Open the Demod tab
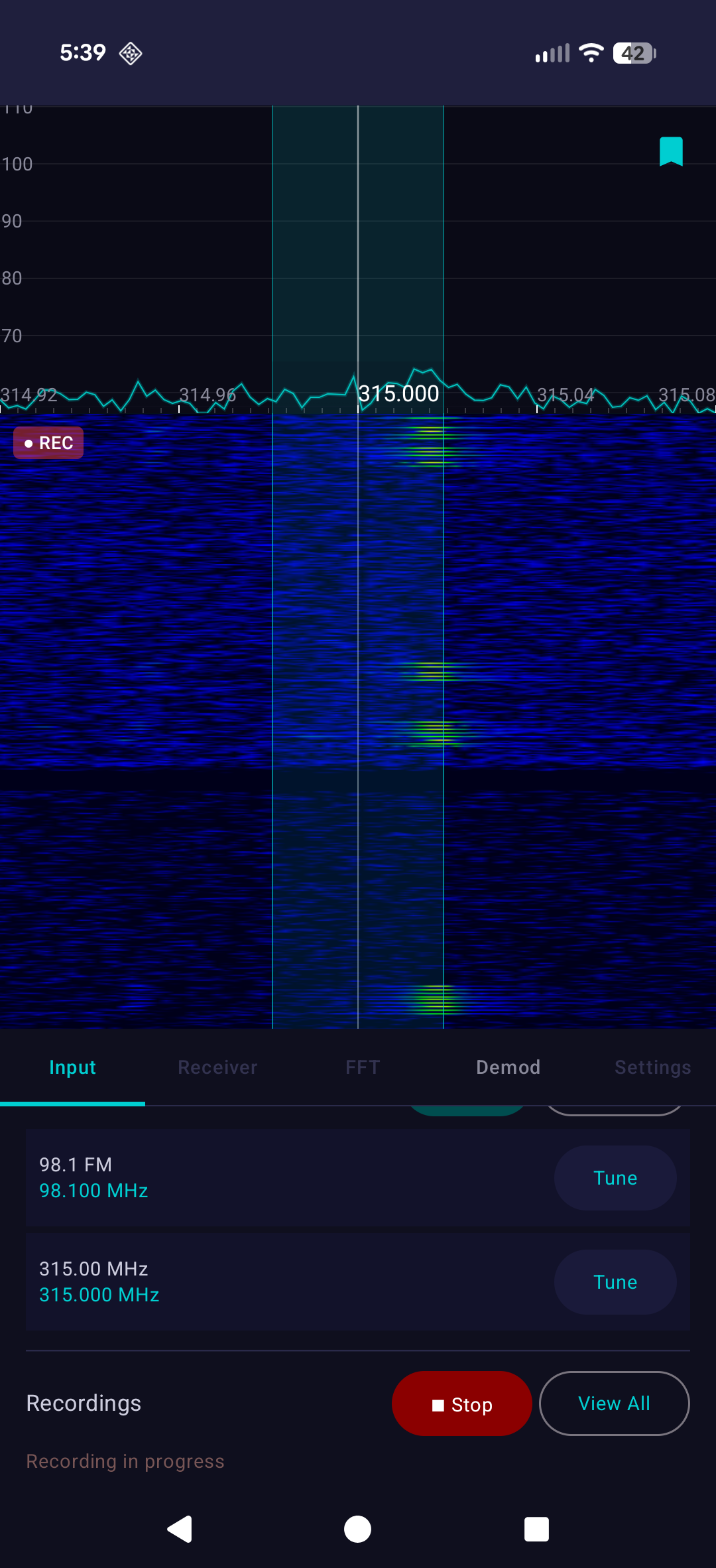The height and width of the screenshot is (1568, 716). (508, 1067)
